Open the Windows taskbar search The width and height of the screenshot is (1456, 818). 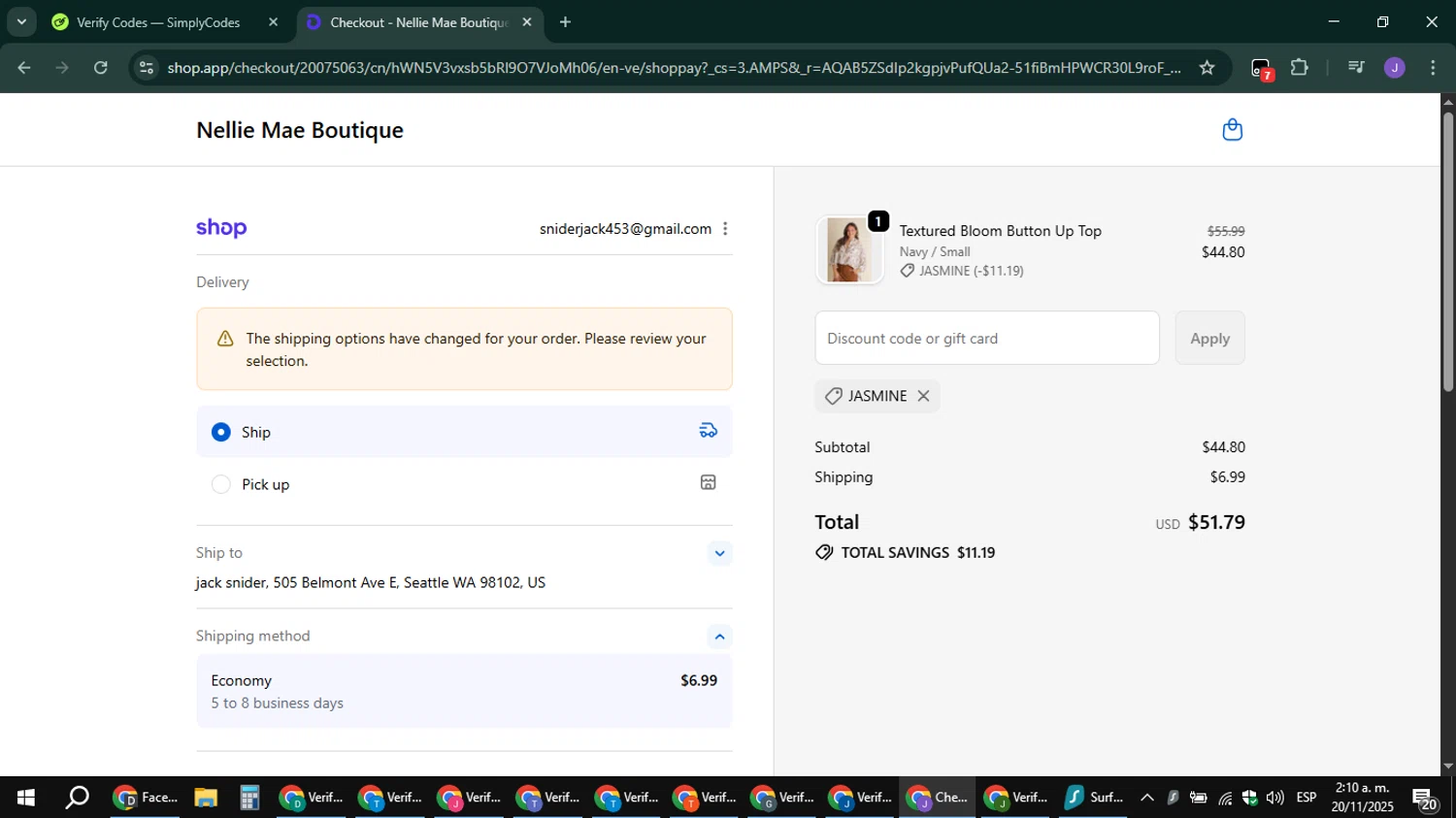pos(77,798)
